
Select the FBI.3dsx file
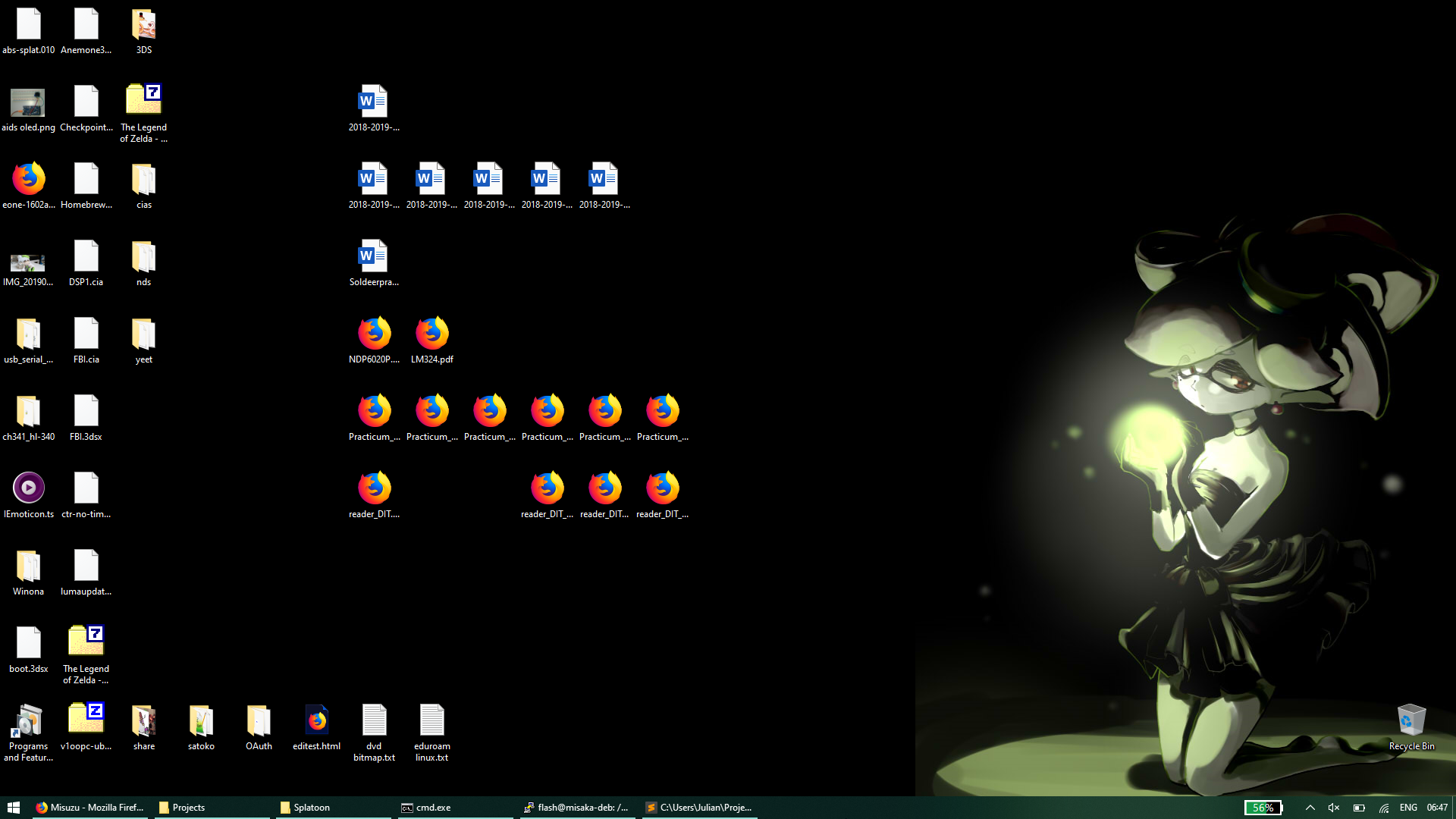86,419
